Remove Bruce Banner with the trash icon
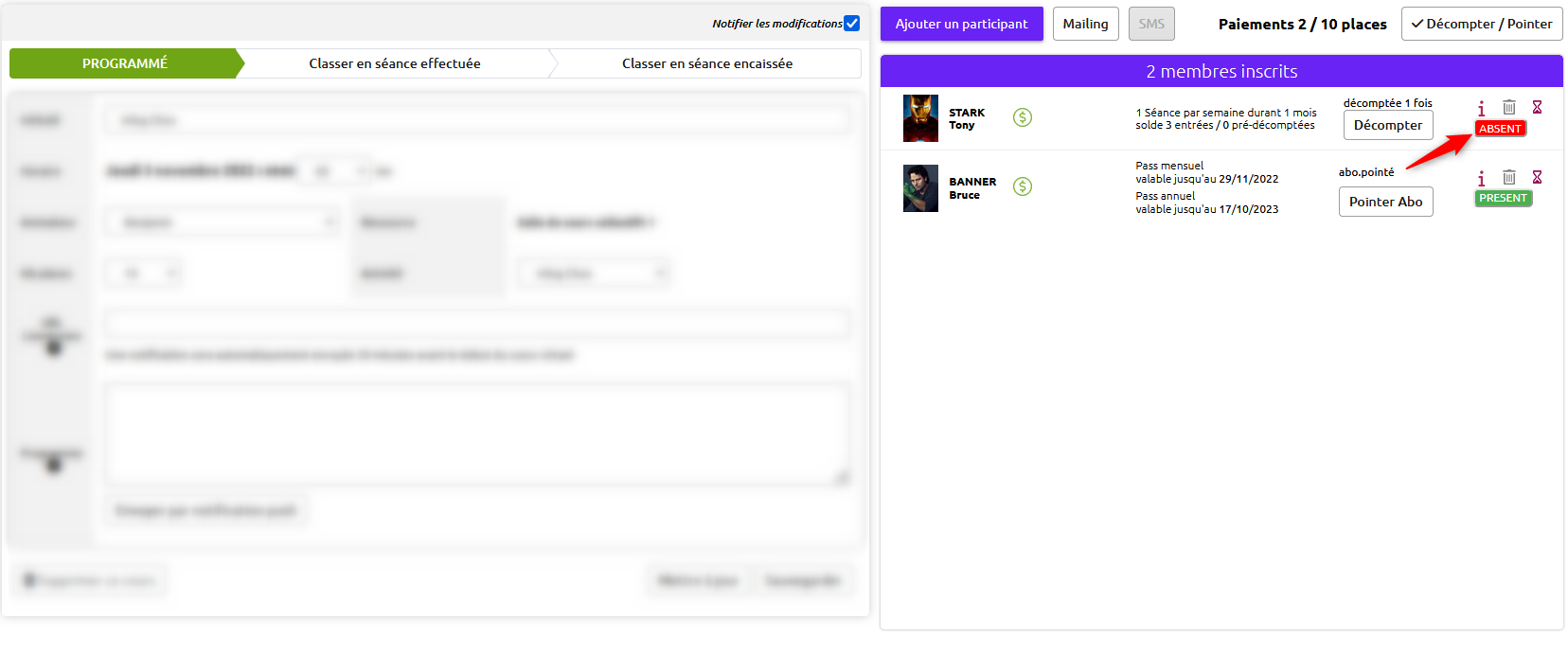This screenshot has height=654, width=1568. coord(1509,177)
